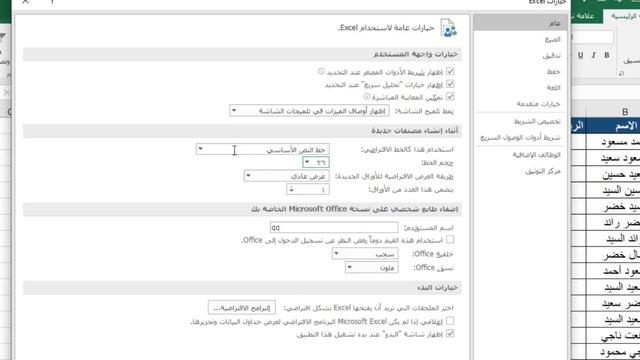Screen dimensions: 640x360
Task: Click the number of sheets value field
Action: 313,189
